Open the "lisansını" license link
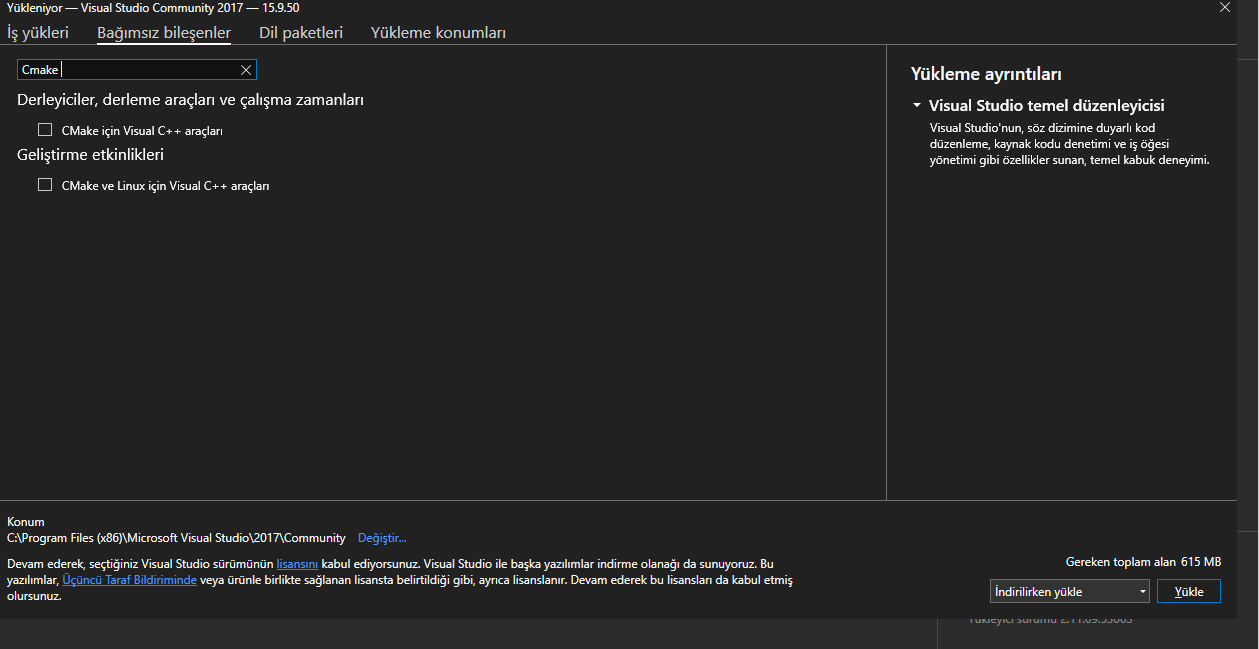 coord(297,564)
